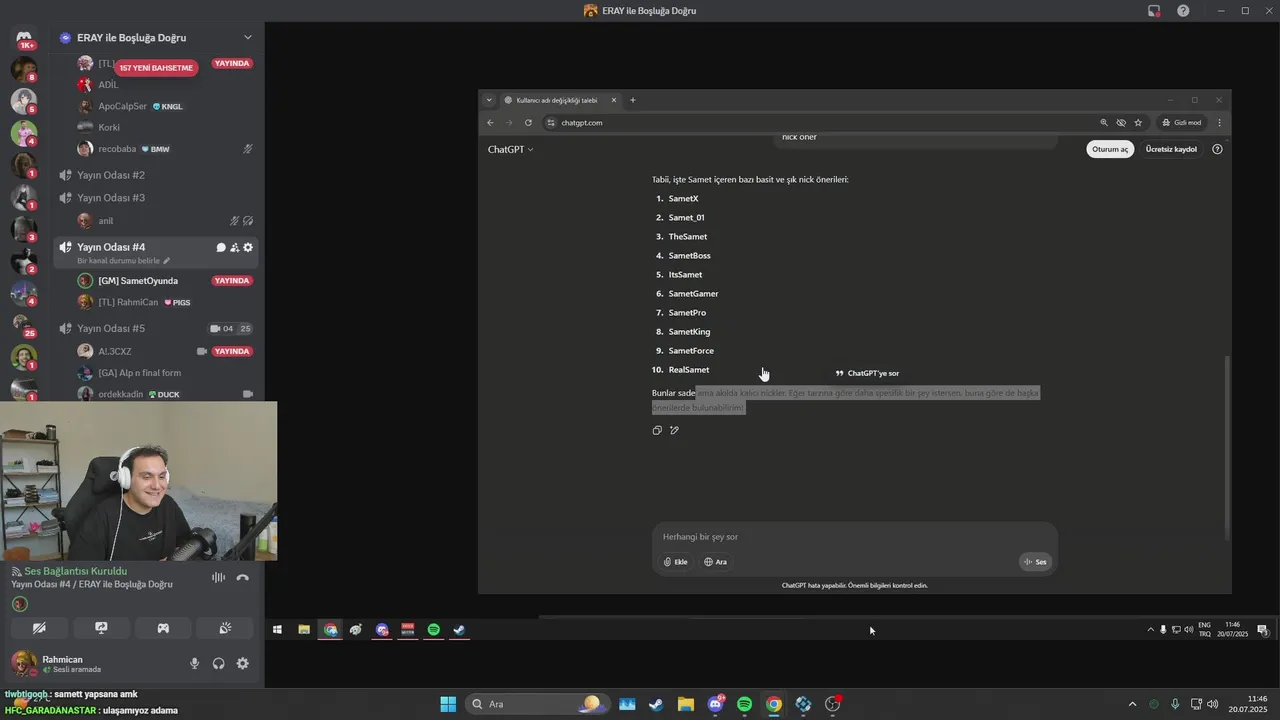Image resolution: width=1280 pixels, height=720 pixels.
Task: Open Chrome three-dot menu in stream
Action: 1219,123
